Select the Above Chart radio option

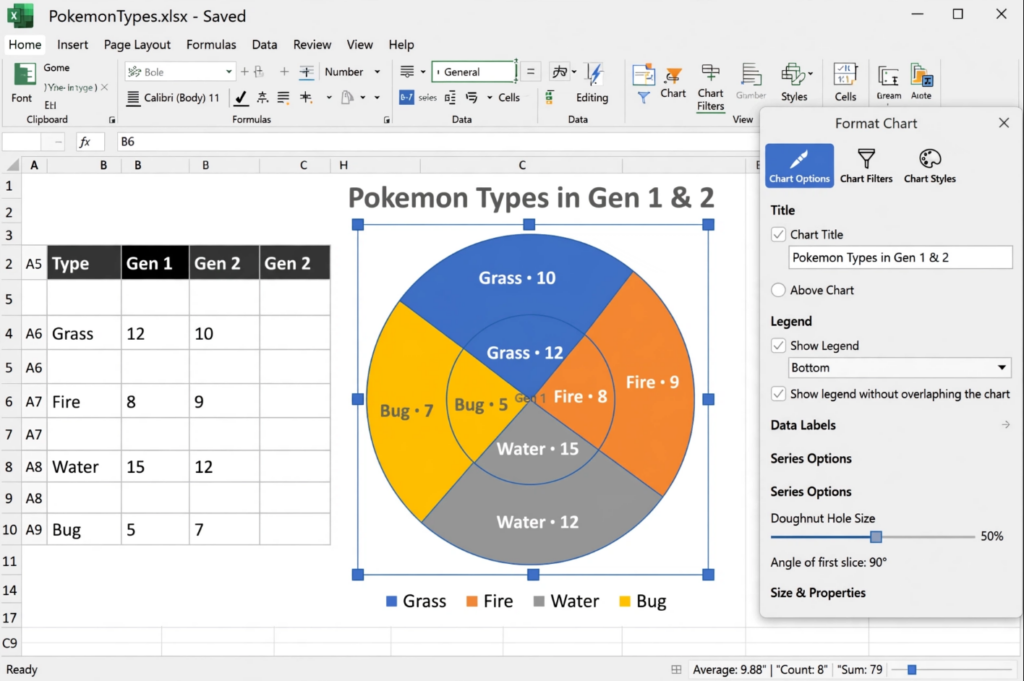pyautogui.click(x=778, y=290)
